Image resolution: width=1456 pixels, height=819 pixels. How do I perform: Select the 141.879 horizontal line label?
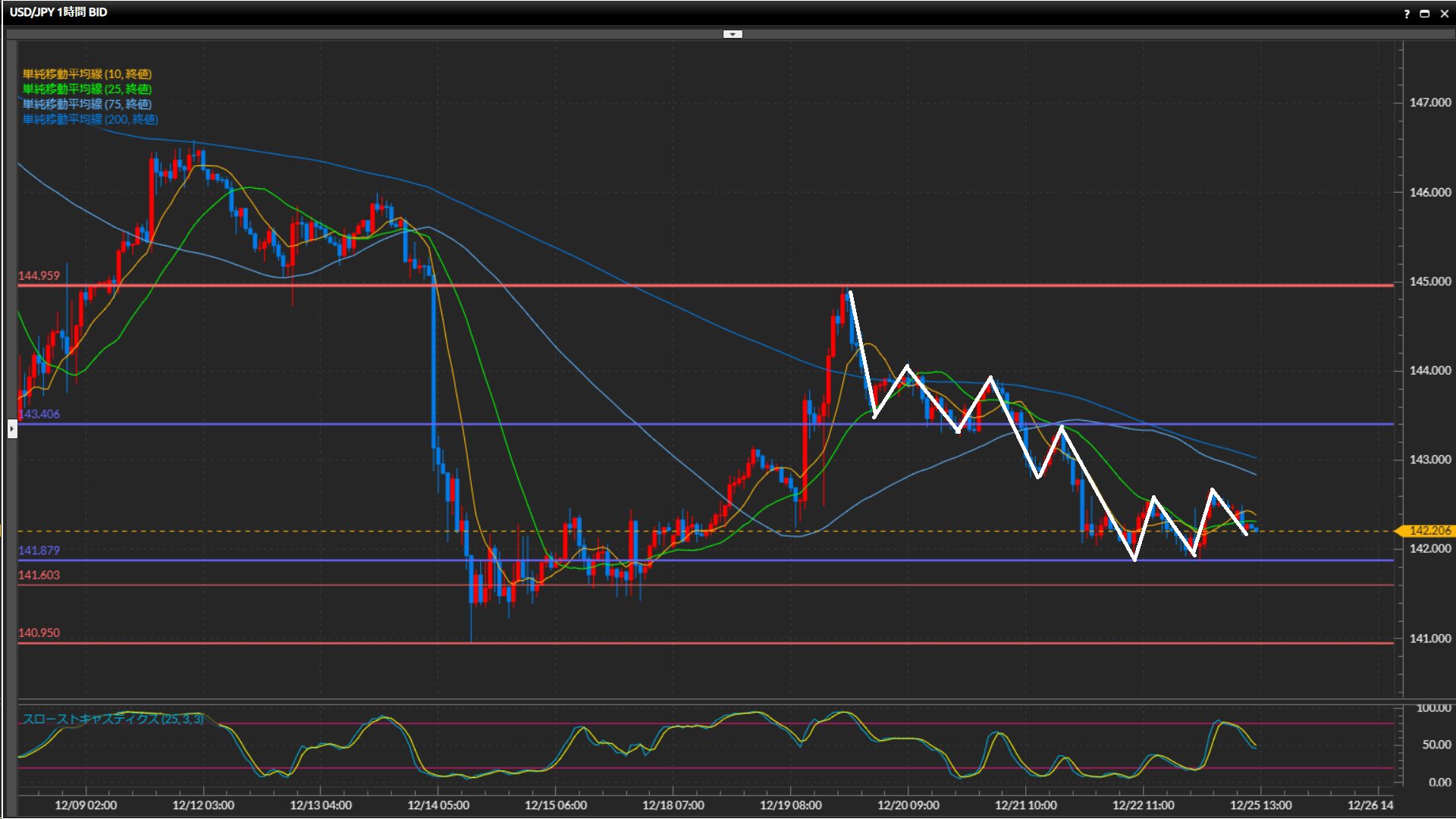pyautogui.click(x=39, y=551)
